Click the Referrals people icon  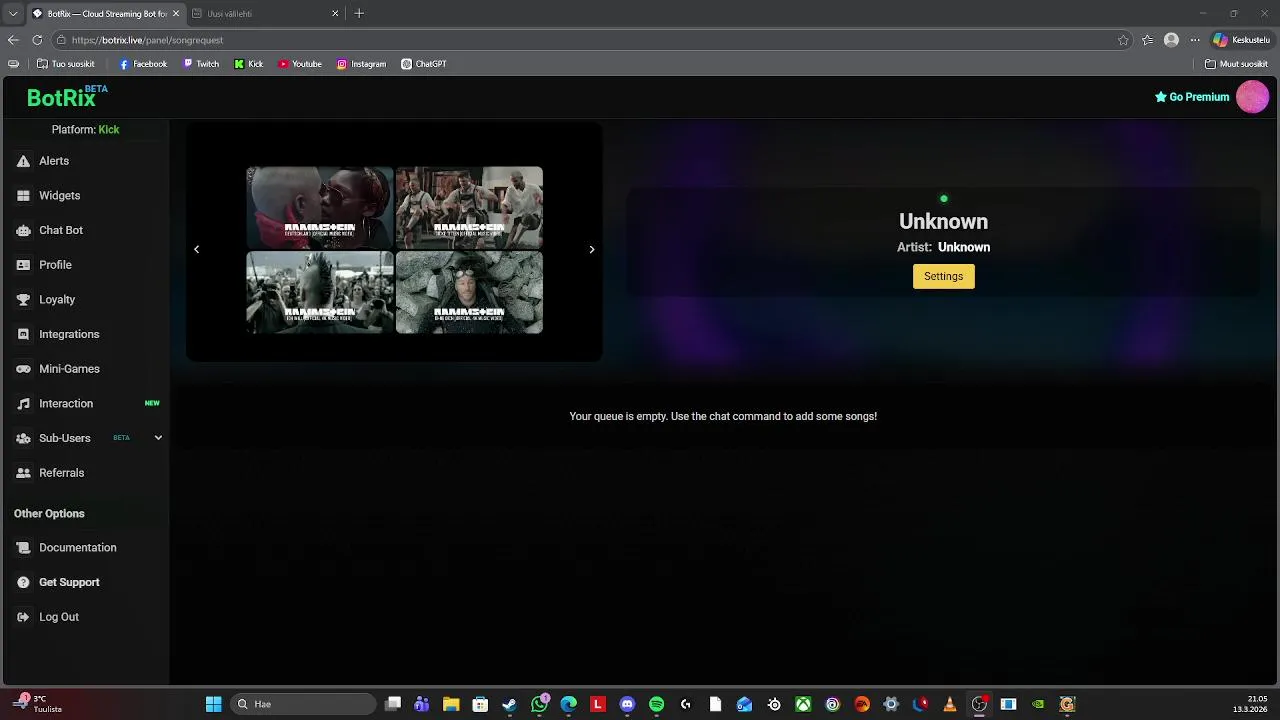pyautogui.click(x=23, y=473)
